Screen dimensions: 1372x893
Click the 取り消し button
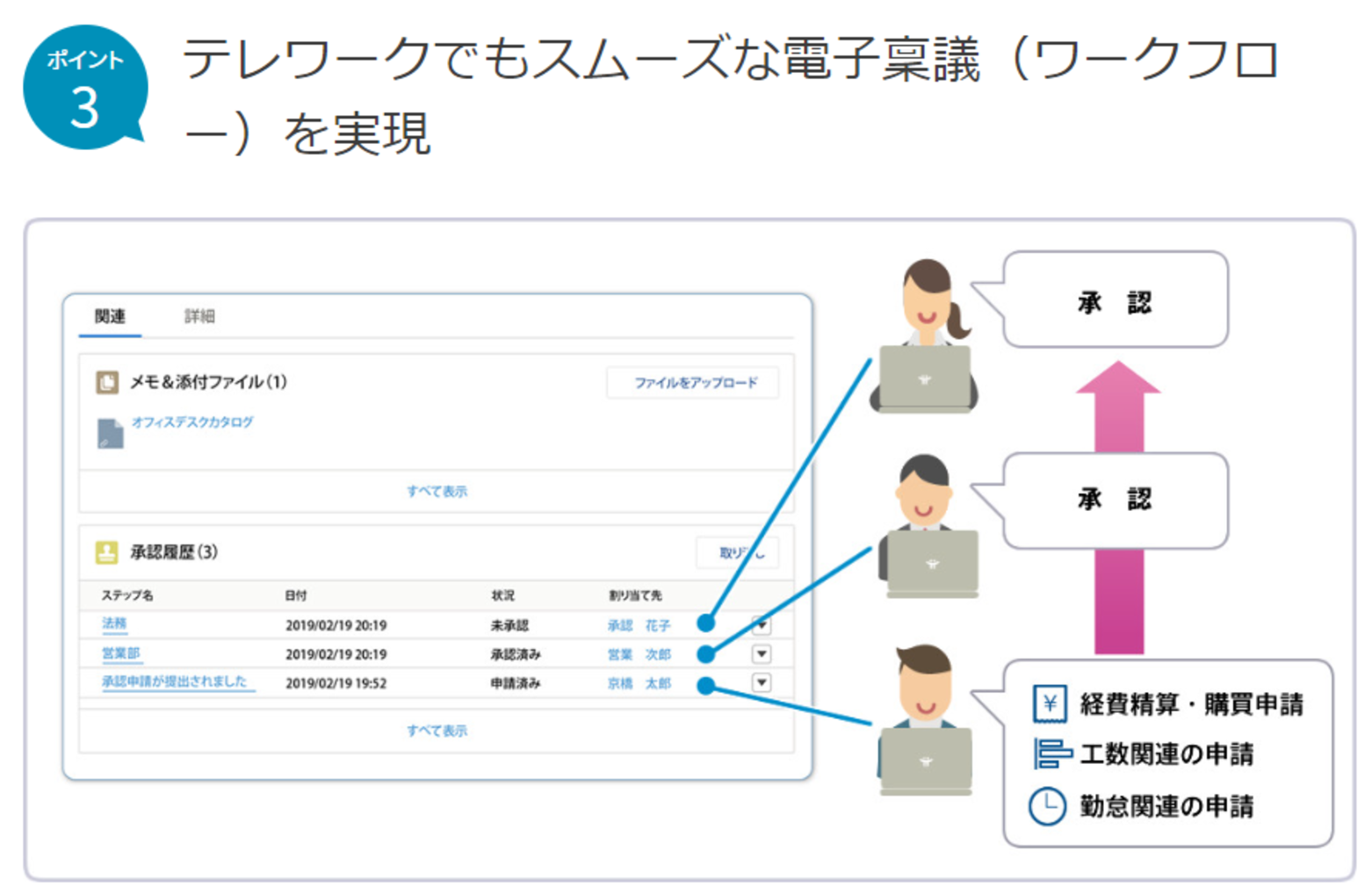738,551
